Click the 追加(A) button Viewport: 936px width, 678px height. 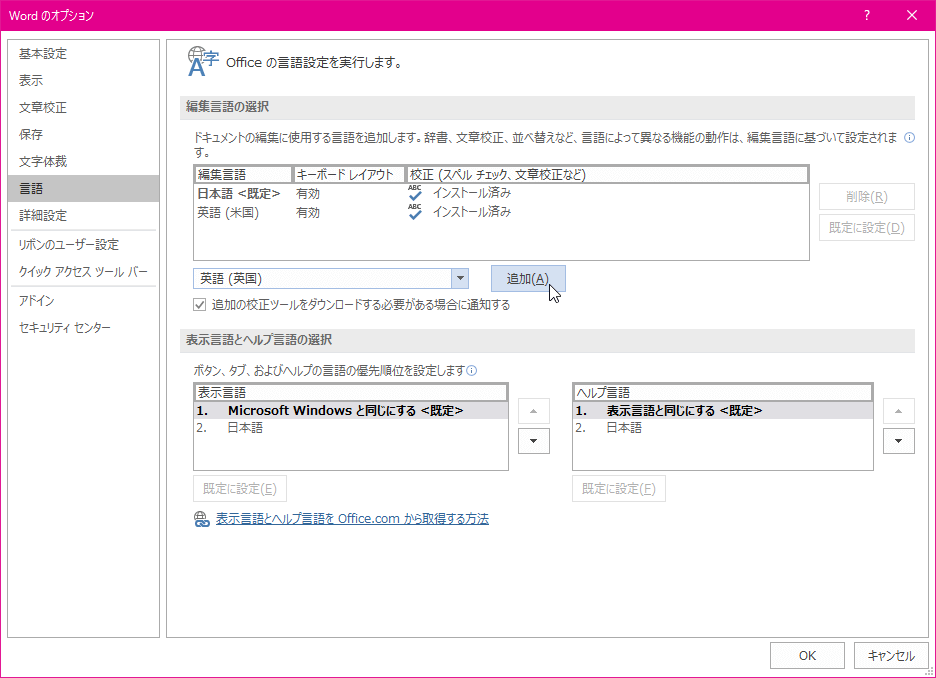coord(528,279)
